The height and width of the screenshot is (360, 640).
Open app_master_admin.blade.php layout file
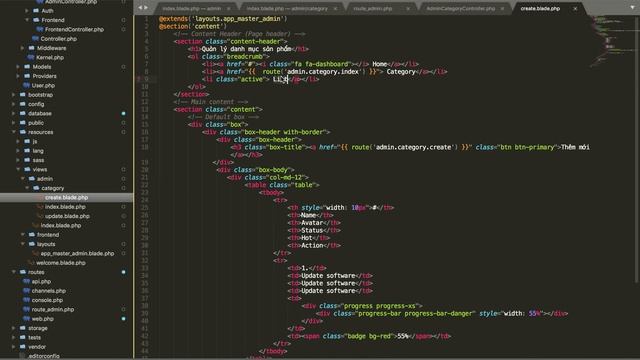pos(77,253)
